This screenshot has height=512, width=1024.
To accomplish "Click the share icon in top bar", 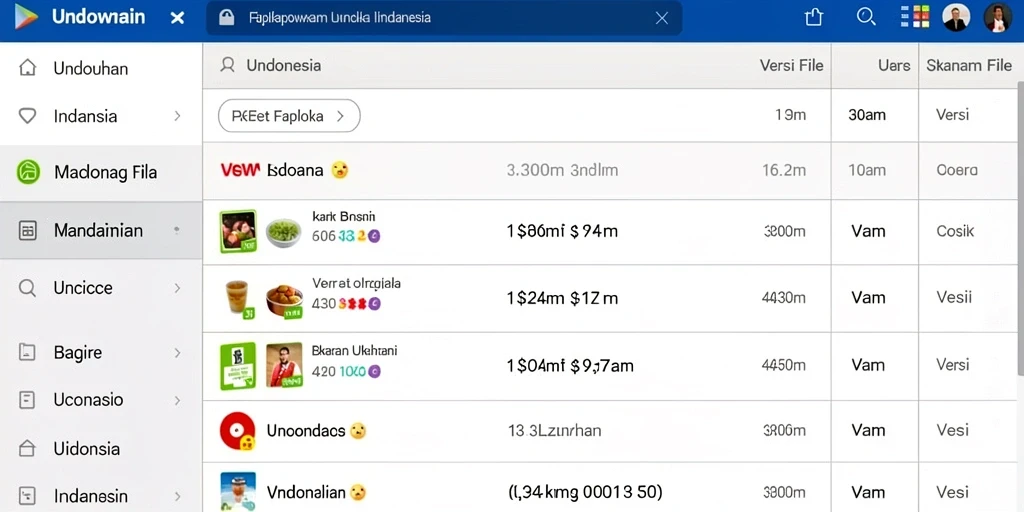I will coord(814,17).
